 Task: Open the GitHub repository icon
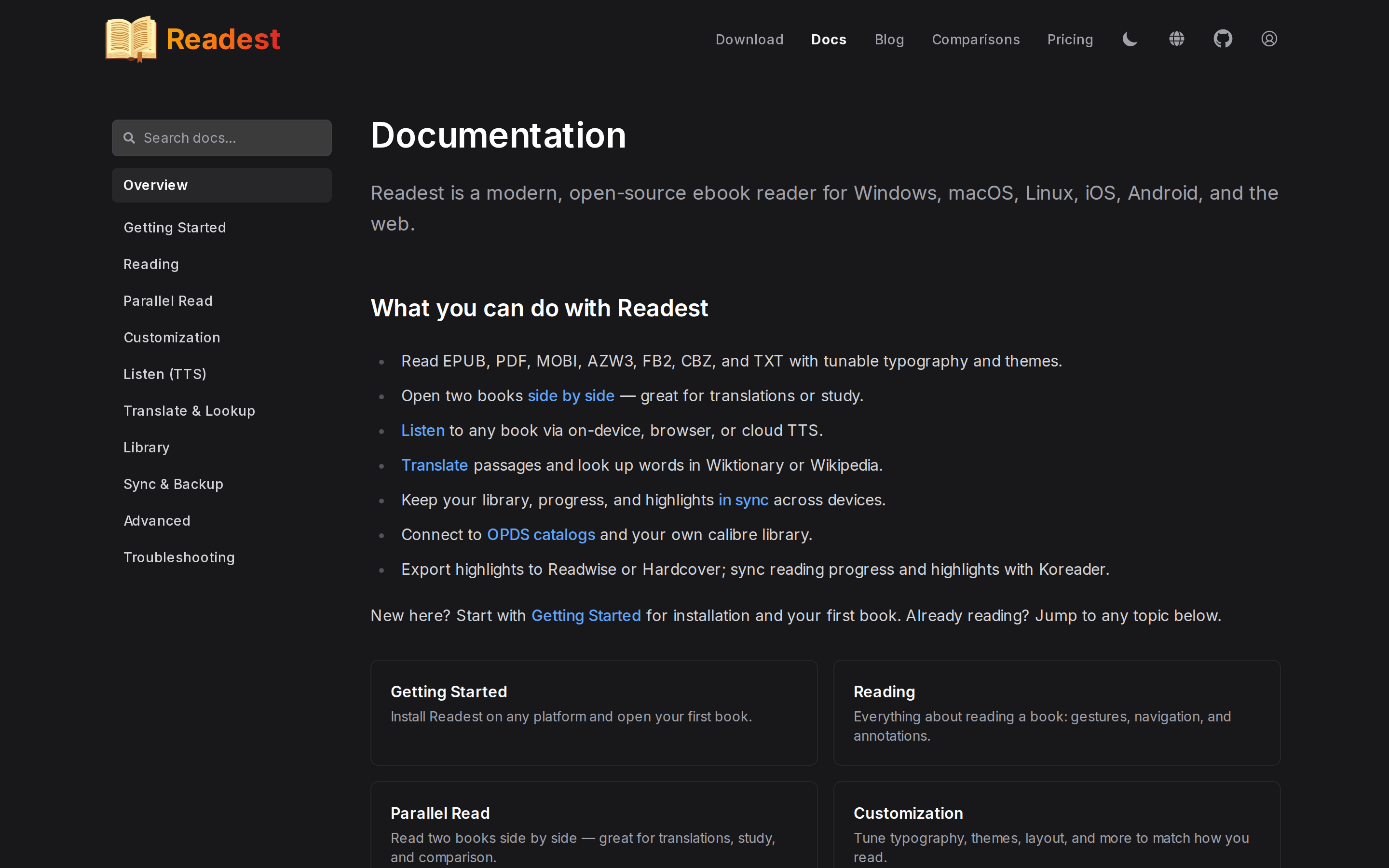(1223, 39)
